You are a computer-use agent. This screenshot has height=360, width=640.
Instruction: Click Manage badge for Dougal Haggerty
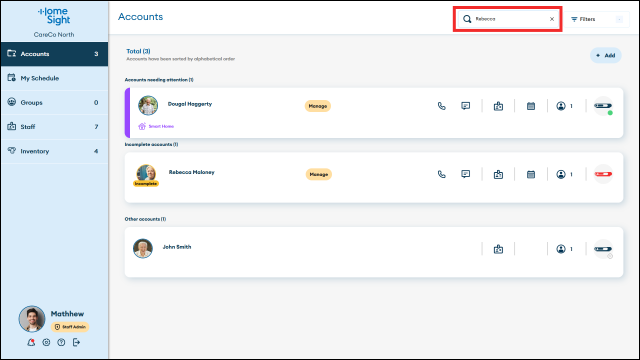pyautogui.click(x=318, y=106)
